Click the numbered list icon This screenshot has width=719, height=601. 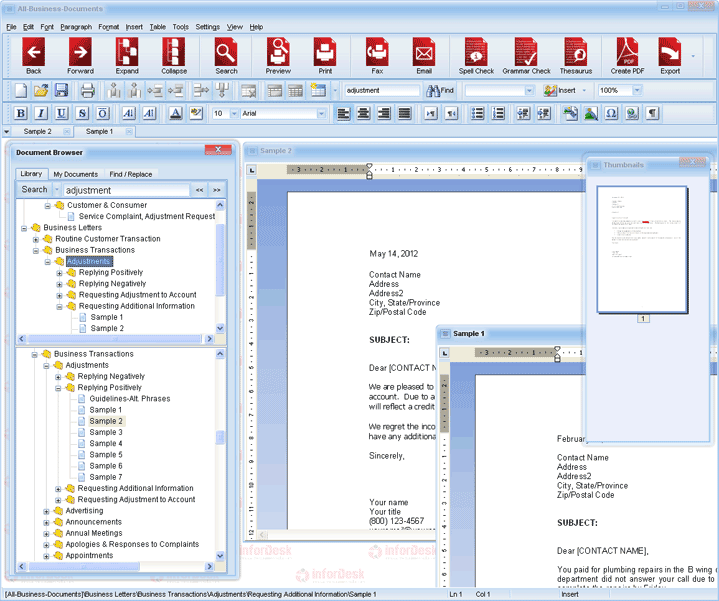498,113
